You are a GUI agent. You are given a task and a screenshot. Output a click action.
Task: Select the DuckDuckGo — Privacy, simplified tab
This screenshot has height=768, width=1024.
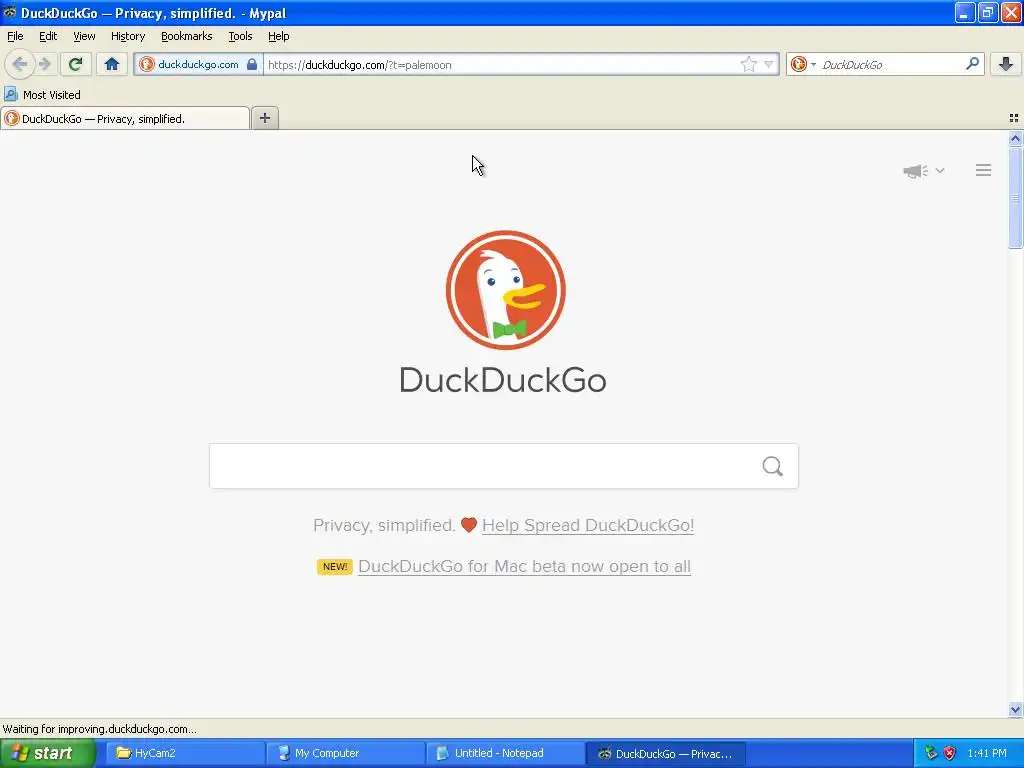(125, 118)
